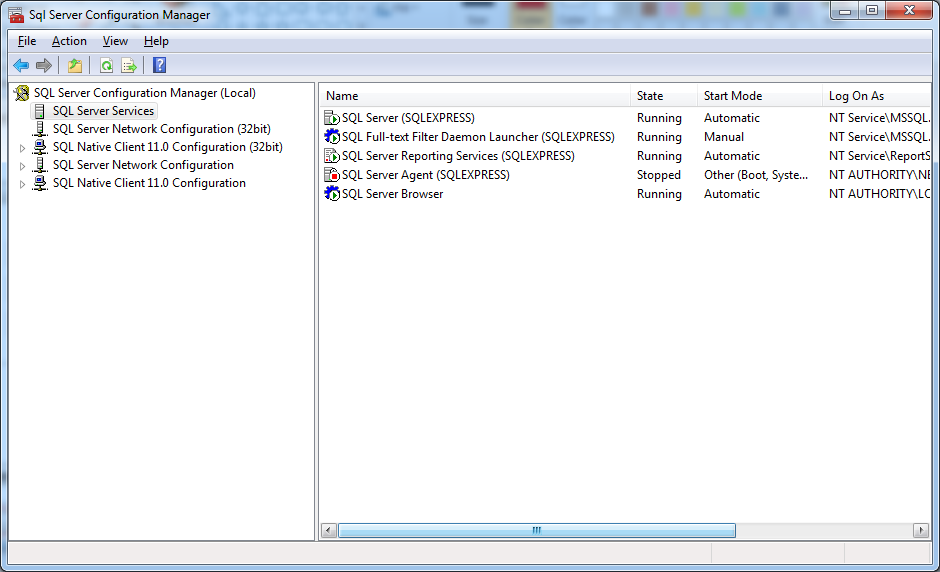Select the SQL Server Browser row name
This screenshot has height=572, width=940.
[392, 194]
